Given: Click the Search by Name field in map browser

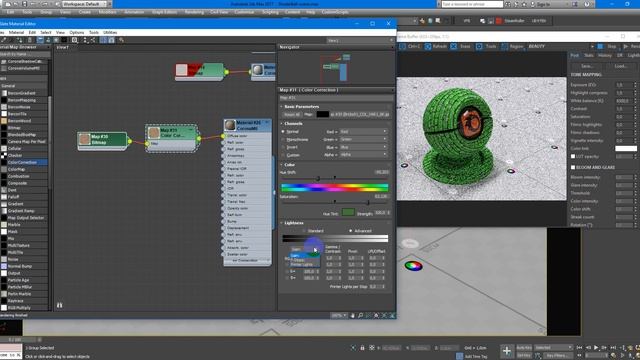Looking at the screenshot, I should pyautogui.click(x=24, y=54).
